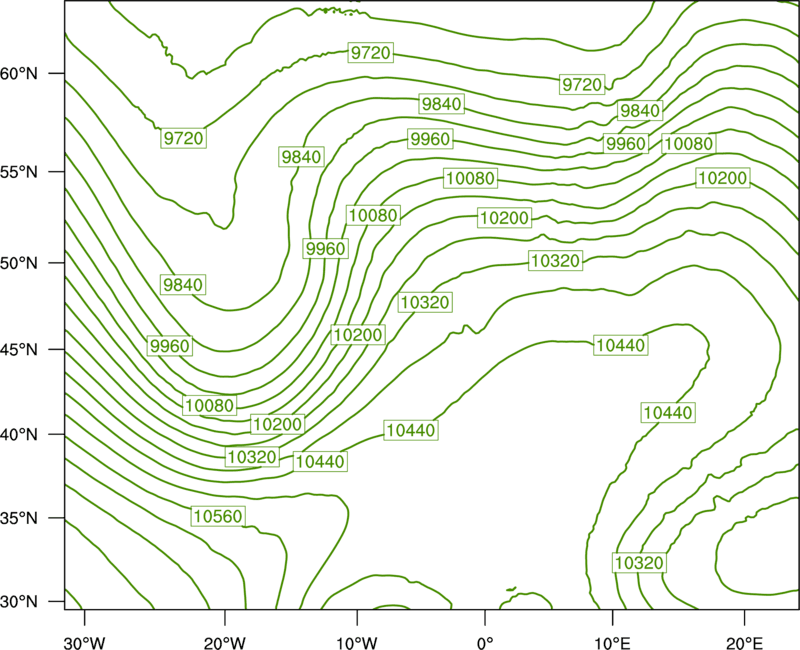Select the 35°N latitude axis label
Screen dimensions: 800x650
tap(19, 518)
